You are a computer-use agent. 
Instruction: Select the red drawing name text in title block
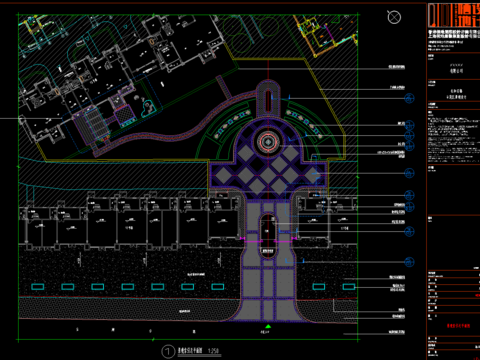pos(458,326)
